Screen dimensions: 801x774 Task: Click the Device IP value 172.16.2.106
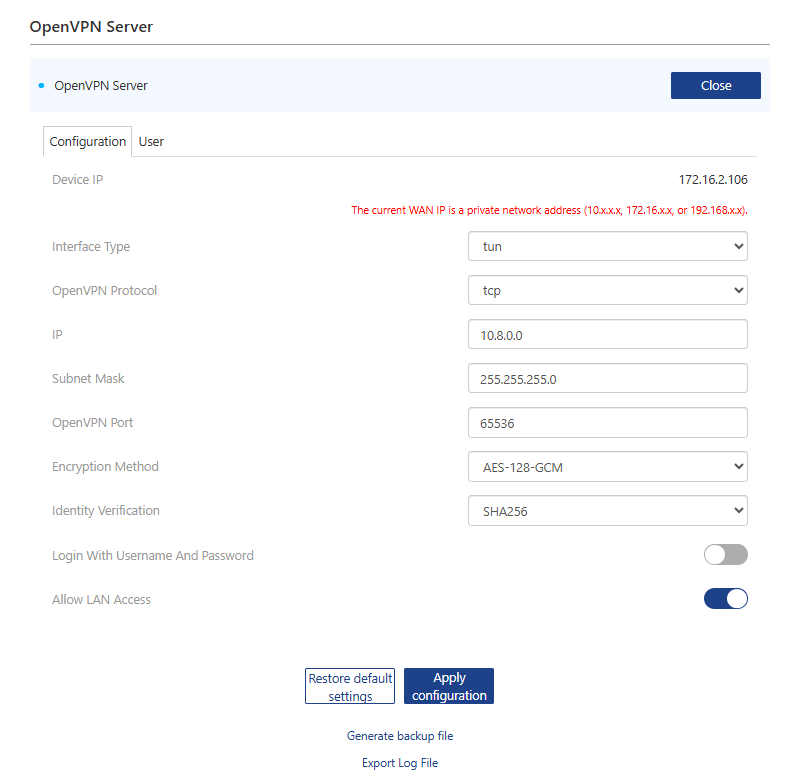point(713,180)
